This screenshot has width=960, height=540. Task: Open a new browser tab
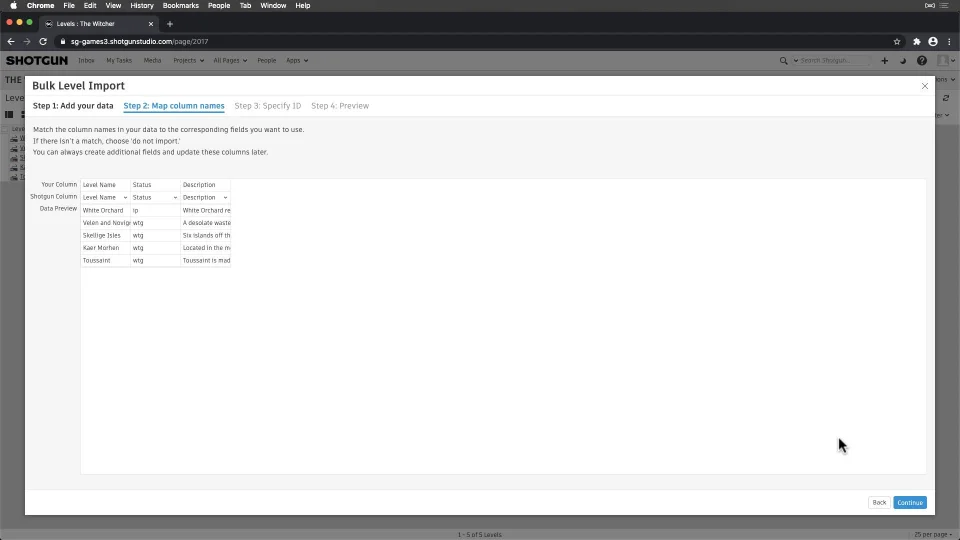point(170,24)
